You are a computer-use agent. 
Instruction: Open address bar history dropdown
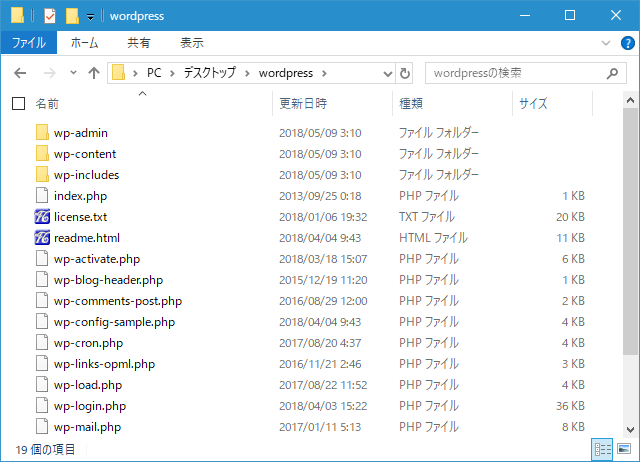click(x=388, y=74)
